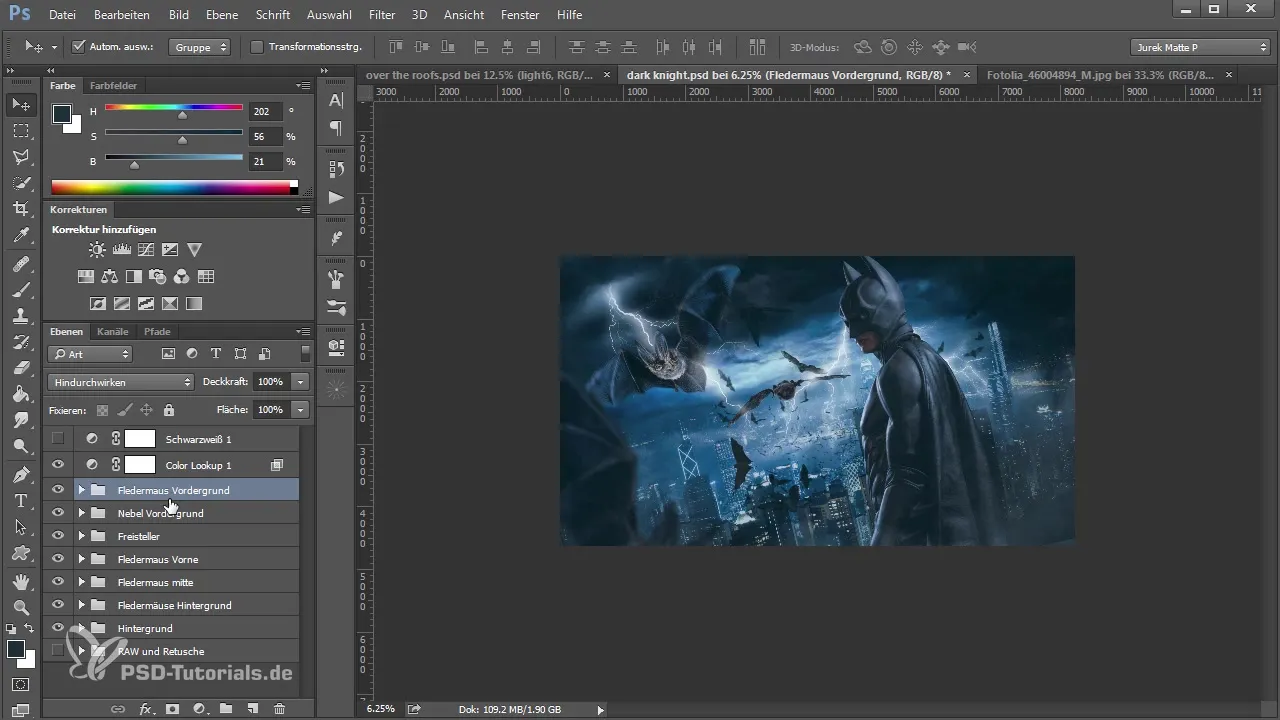Toggle Autom. ausw. checkbox
This screenshot has width=1280, height=720.
pos(80,47)
